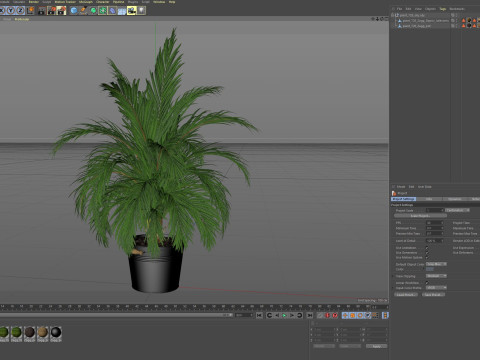Image resolution: width=480 pixels, height=360 pixels.
Task: Click the Render View clapperboard icon
Action: (x=42, y=11)
